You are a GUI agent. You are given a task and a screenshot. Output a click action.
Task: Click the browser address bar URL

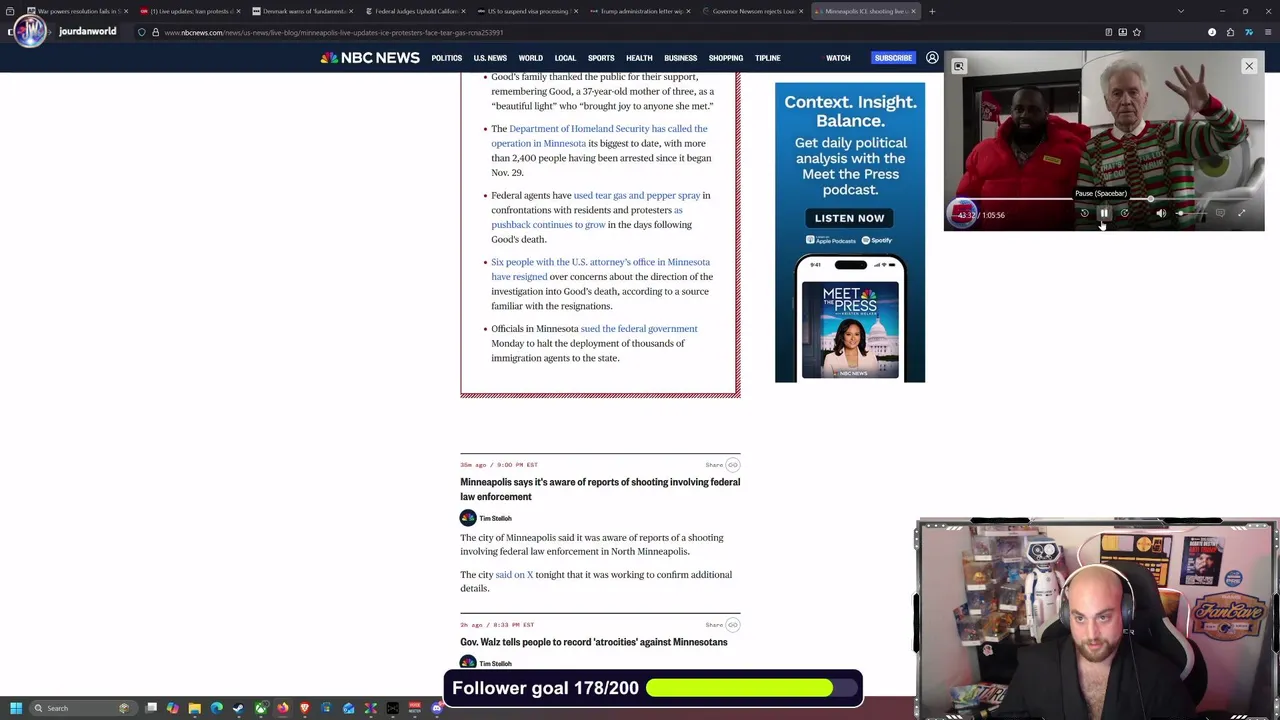pyautogui.click(x=333, y=32)
